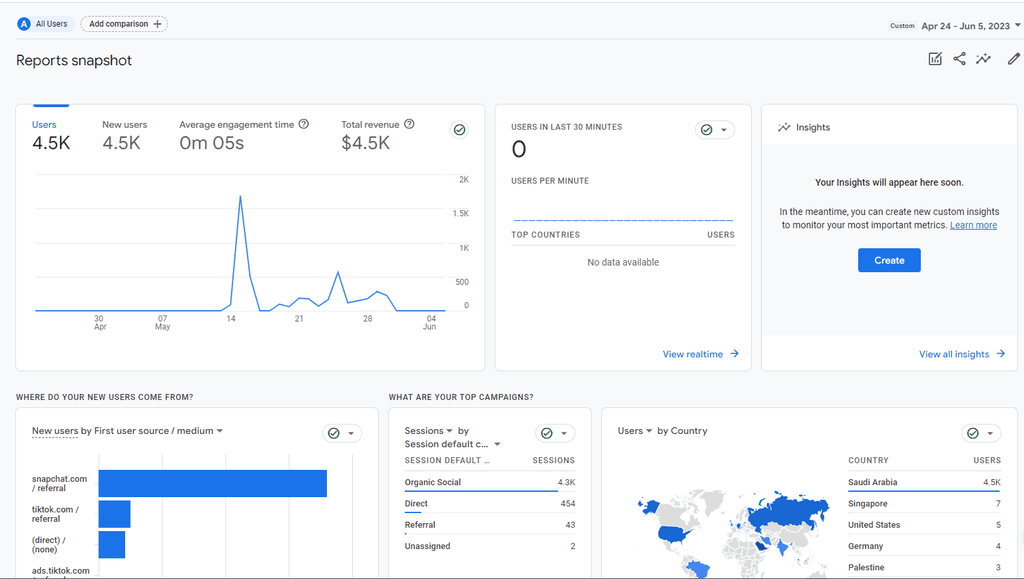Viewport: 1024px width, 579px height.
Task: Click snapchat.com / referral blue bar
Action: point(212,484)
